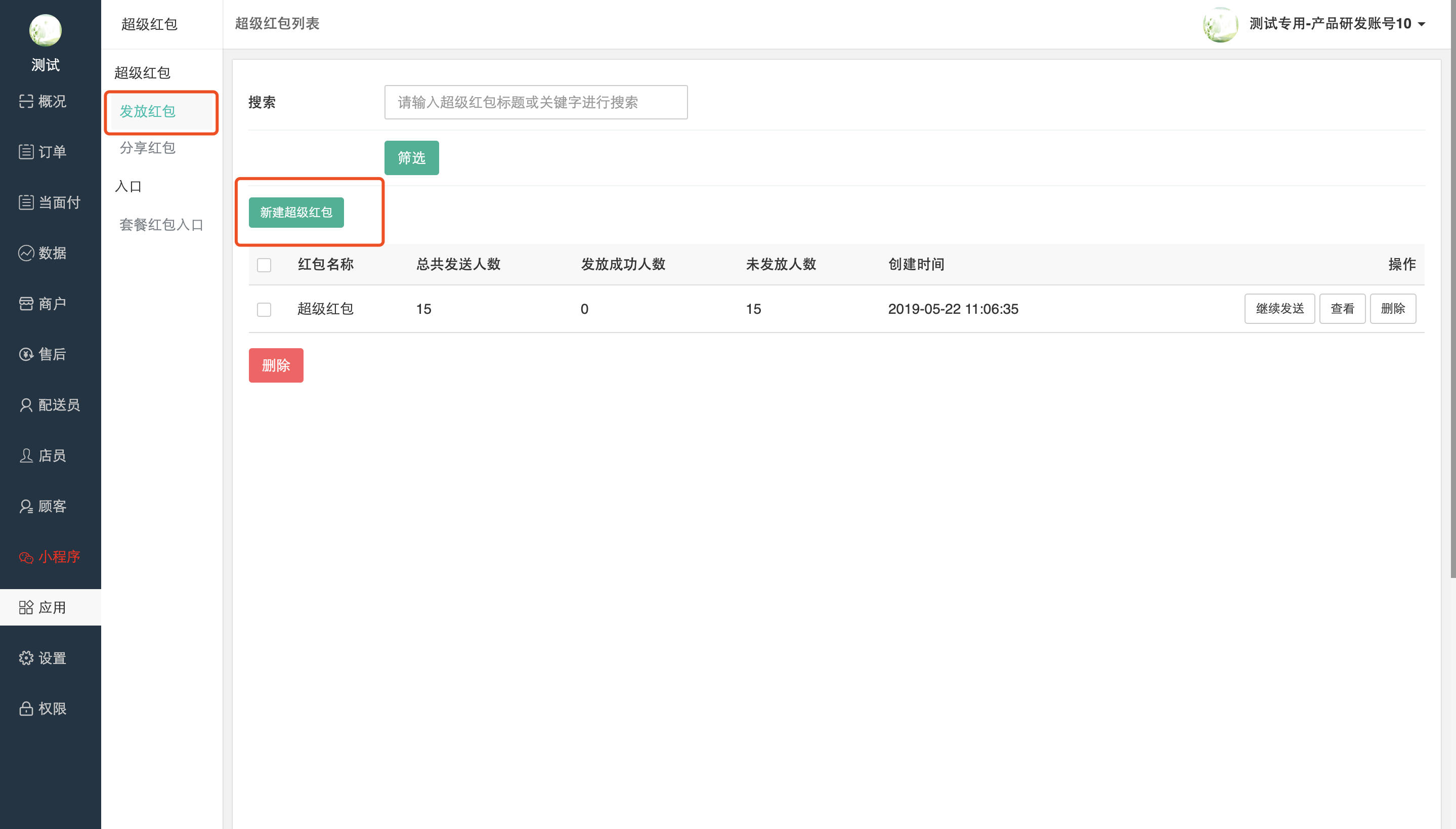Open the 应用 apps sidebar item
This screenshot has width=1456, height=829.
point(50,607)
